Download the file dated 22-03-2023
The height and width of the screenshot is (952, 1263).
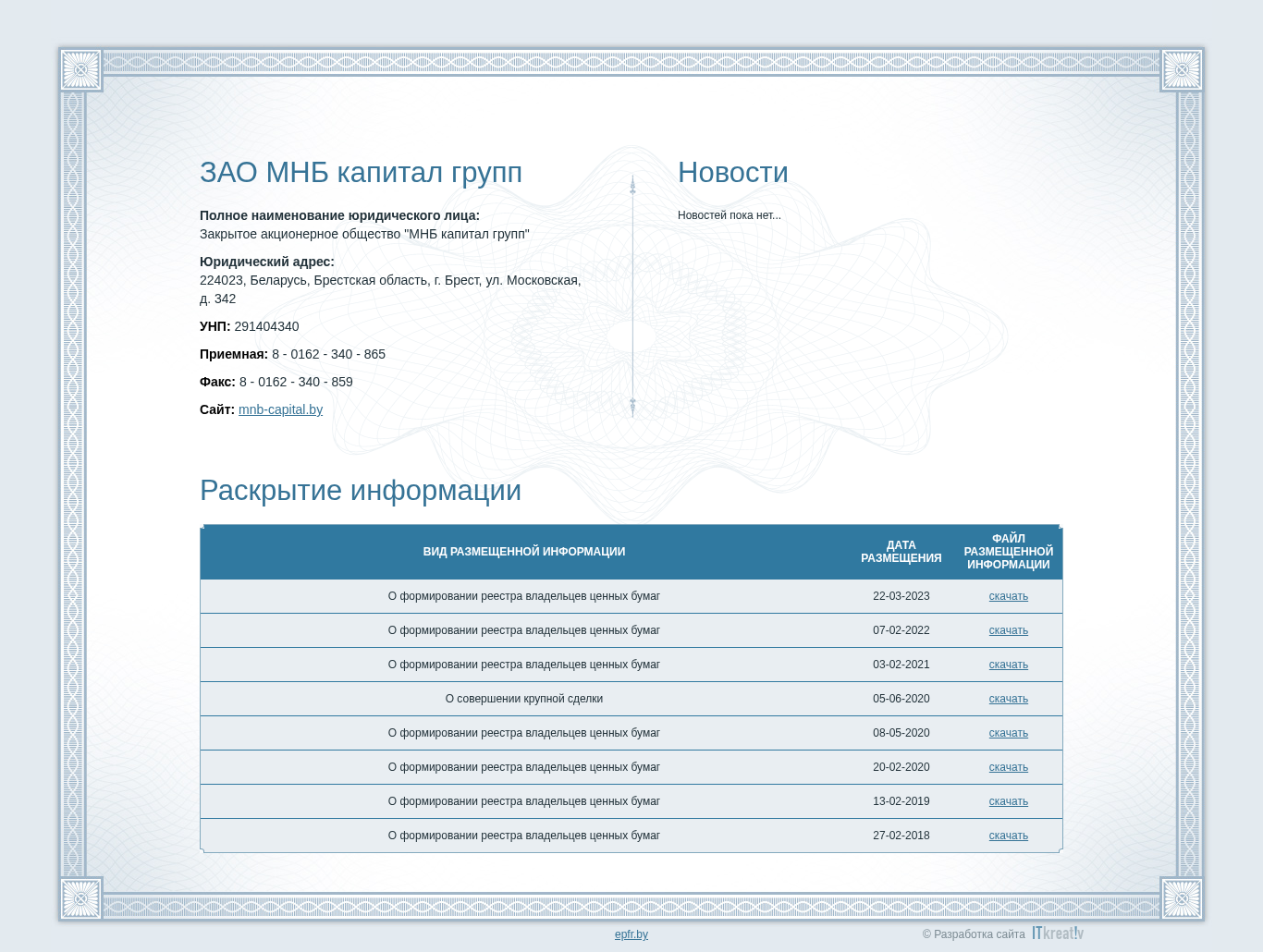click(1008, 596)
